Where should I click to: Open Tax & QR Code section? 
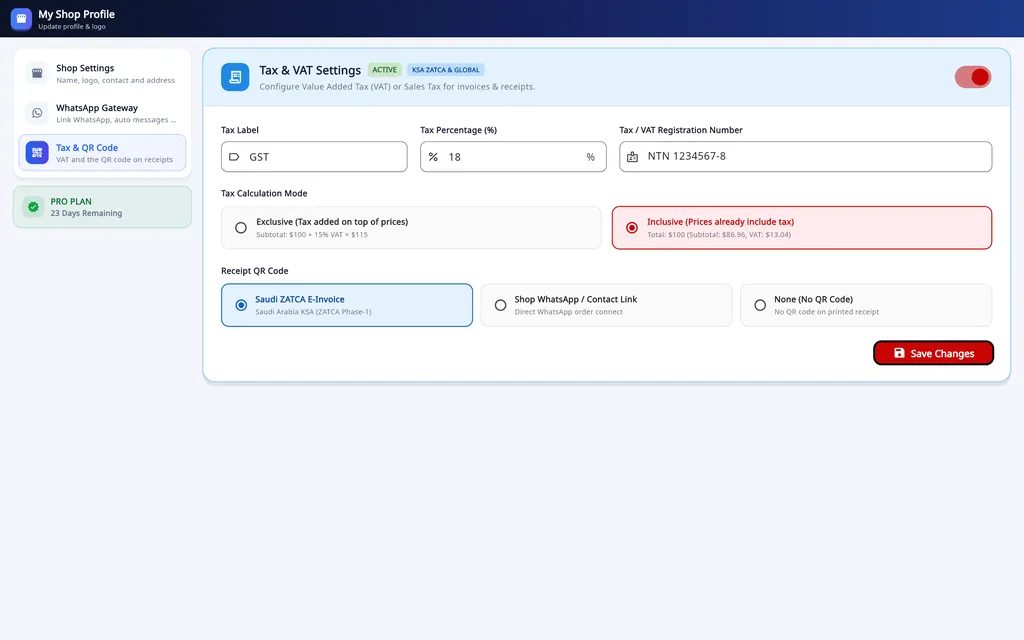point(103,153)
